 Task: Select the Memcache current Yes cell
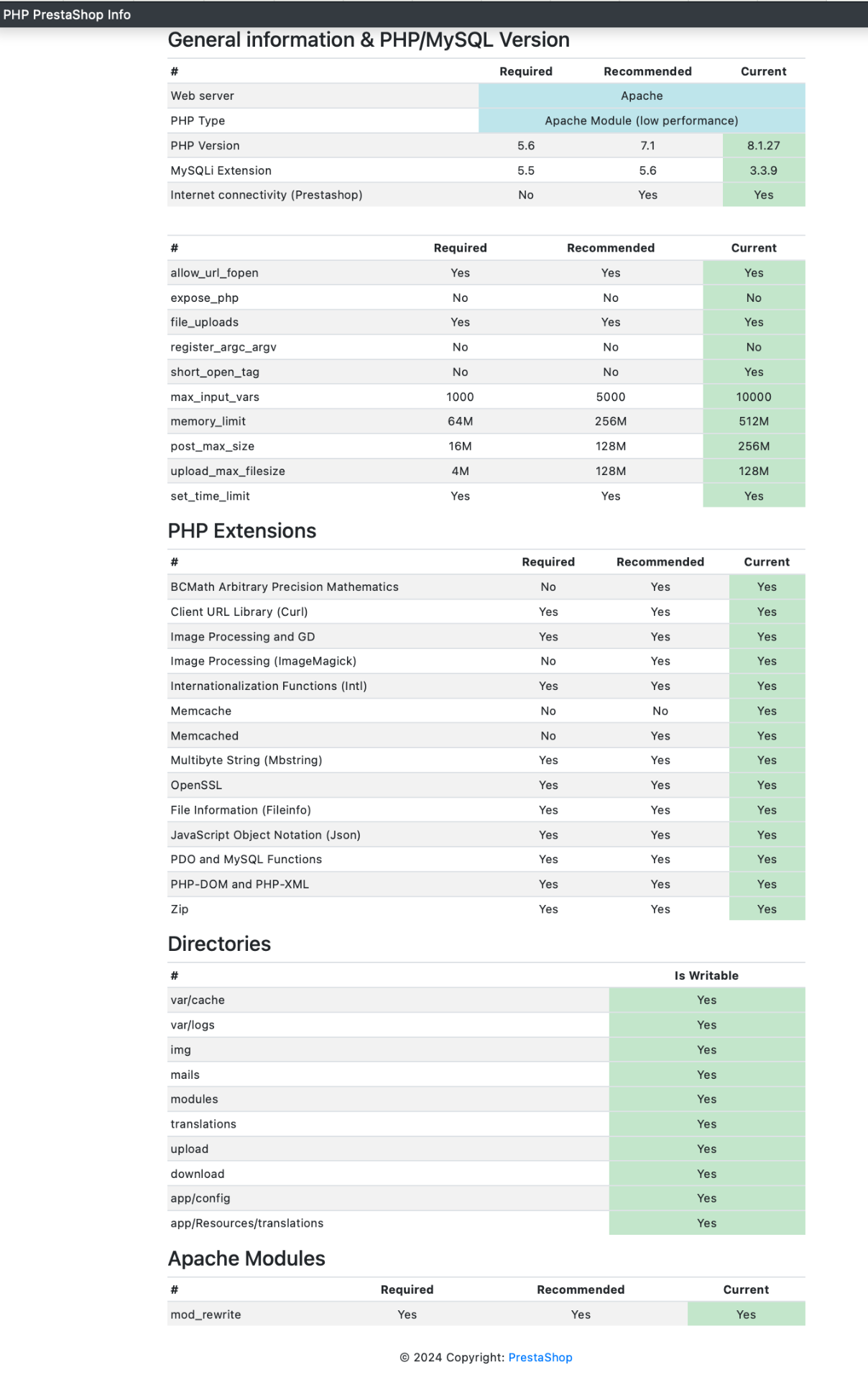[x=767, y=711]
